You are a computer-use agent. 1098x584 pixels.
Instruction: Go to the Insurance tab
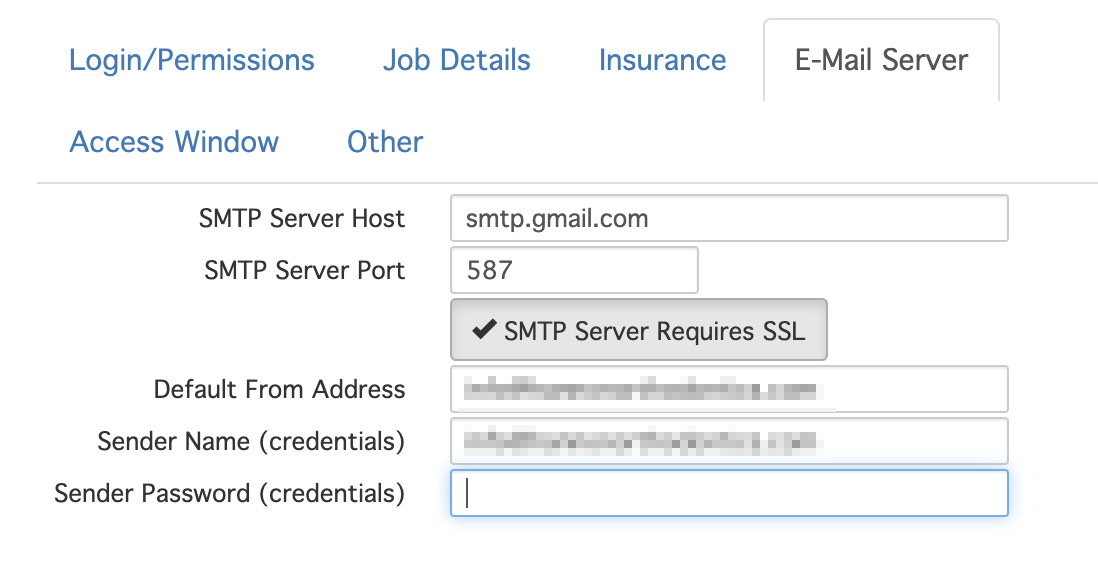(662, 60)
